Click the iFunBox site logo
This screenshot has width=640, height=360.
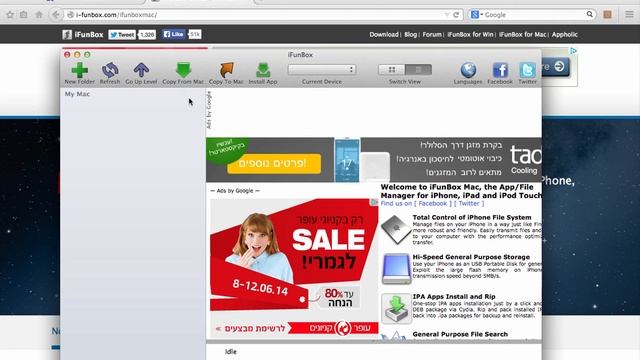pyautogui.click(x=83, y=35)
